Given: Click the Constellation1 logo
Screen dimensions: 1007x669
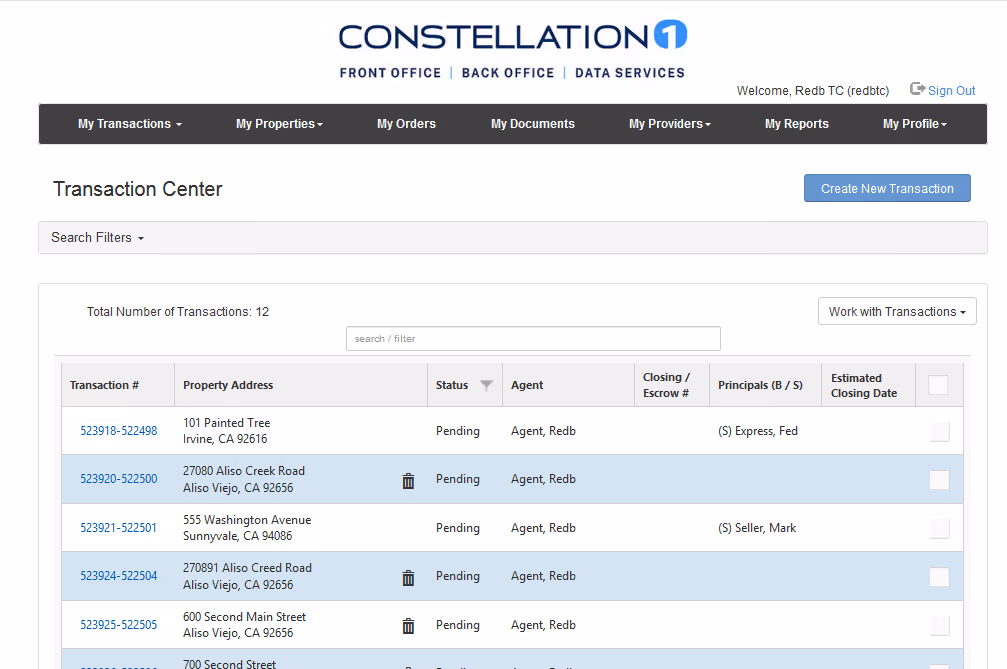Looking at the screenshot, I should click(x=512, y=51).
